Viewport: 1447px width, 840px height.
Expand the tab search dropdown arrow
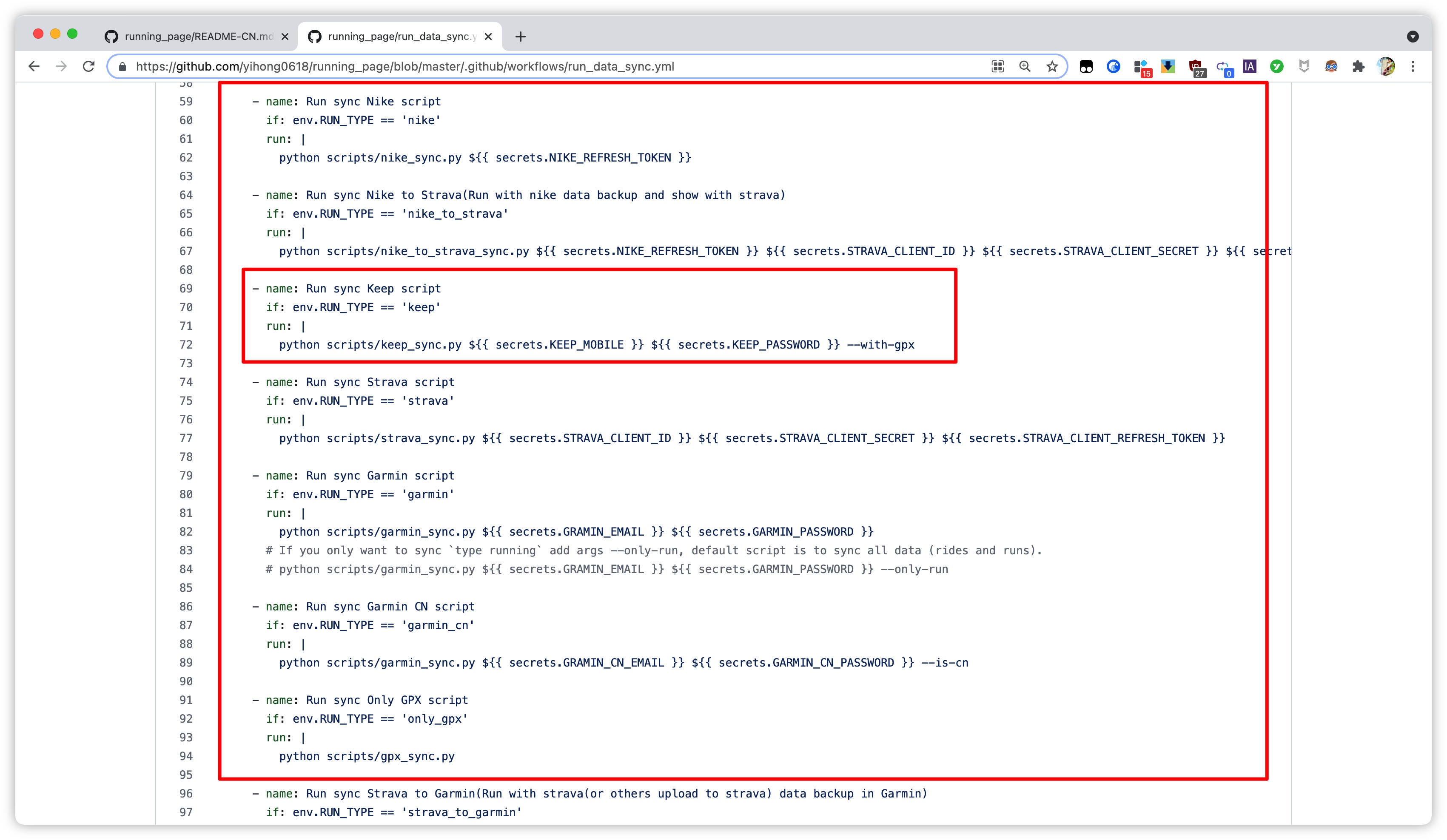(1413, 37)
